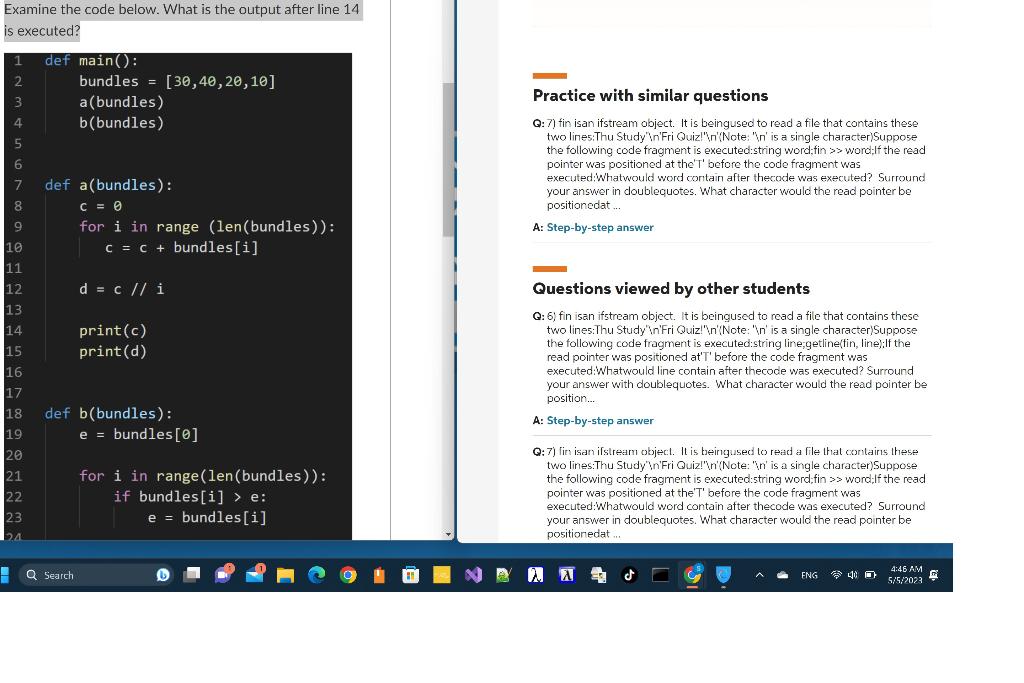The image size is (1024, 683).
Task: Open Bing chat icon in search box
Action: (x=163, y=575)
